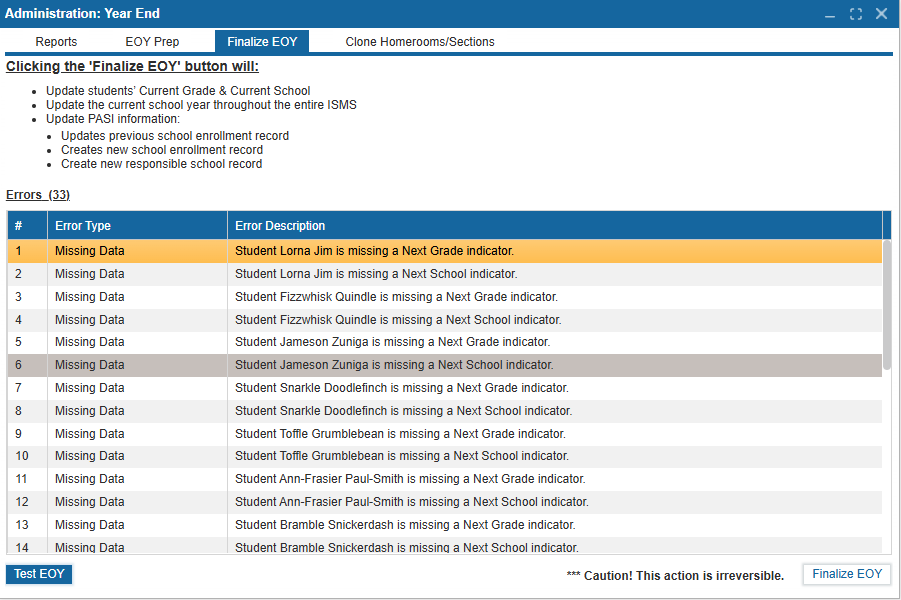This screenshot has width=901, height=600.
Task: Minimize the Year End window
Action: [831, 14]
